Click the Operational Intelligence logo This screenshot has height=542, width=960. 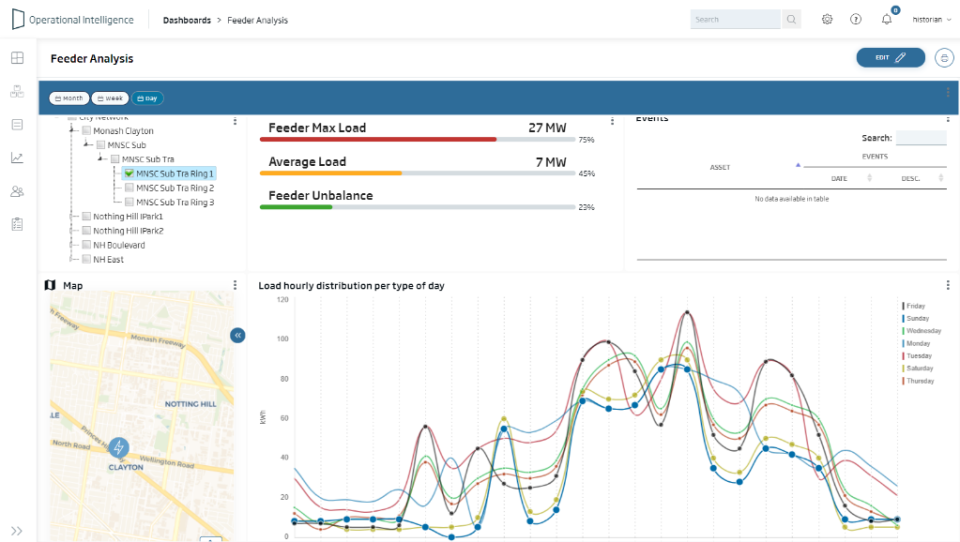[x=72, y=20]
